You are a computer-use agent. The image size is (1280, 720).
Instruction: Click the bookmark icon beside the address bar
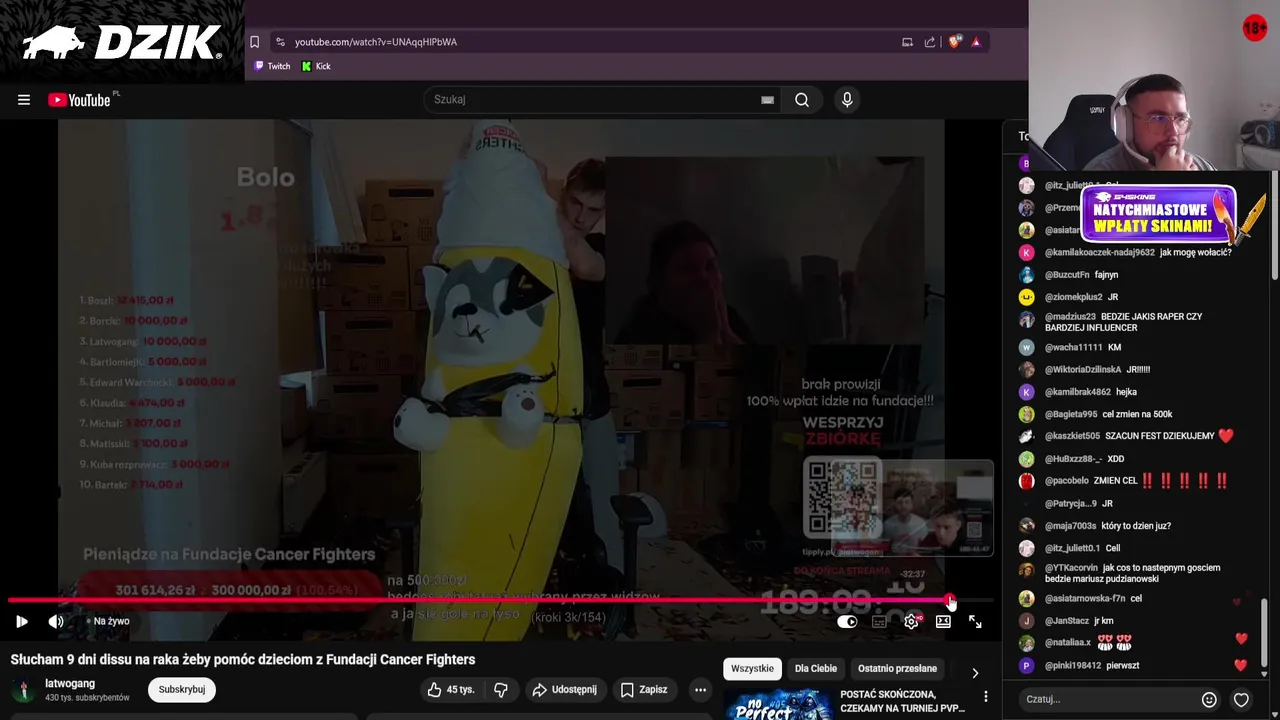(255, 42)
